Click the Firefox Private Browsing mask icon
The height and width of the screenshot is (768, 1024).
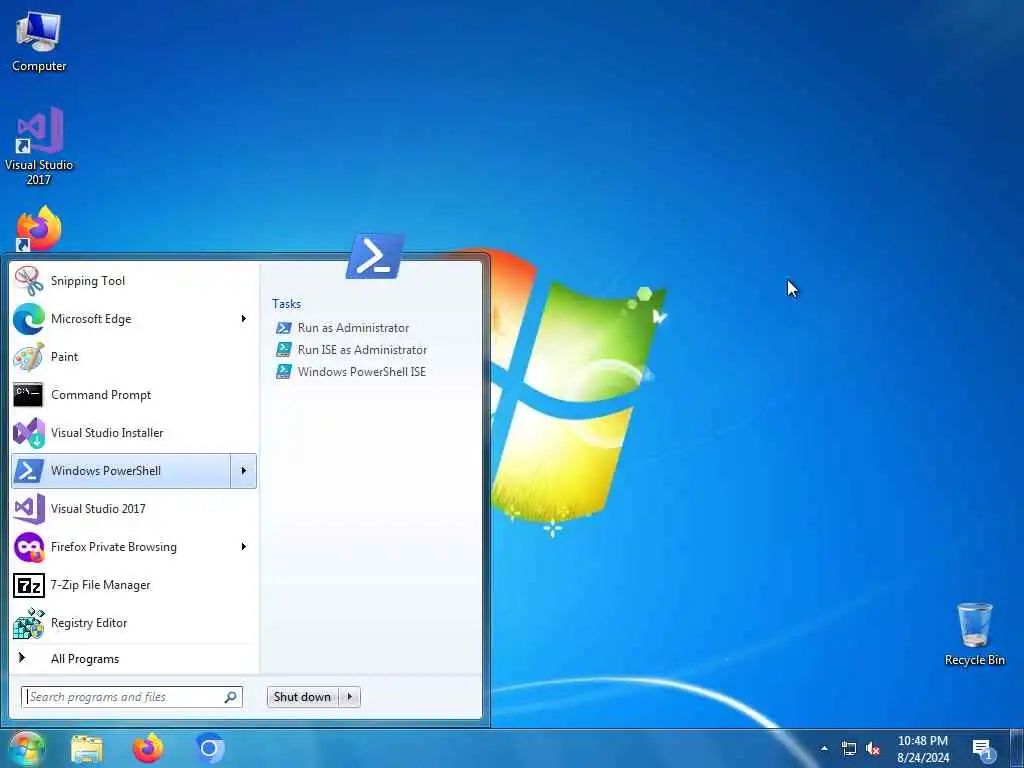pyautogui.click(x=29, y=547)
